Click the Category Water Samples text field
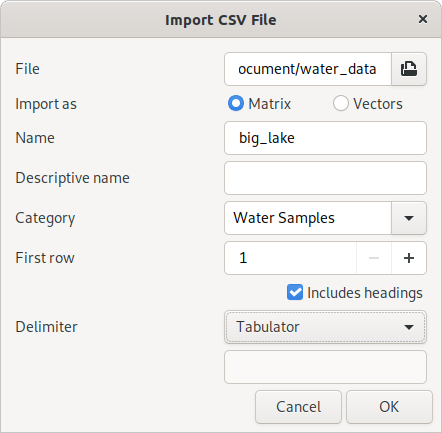The height and width of the screenshot is (433, 442). tap(308, 218)
